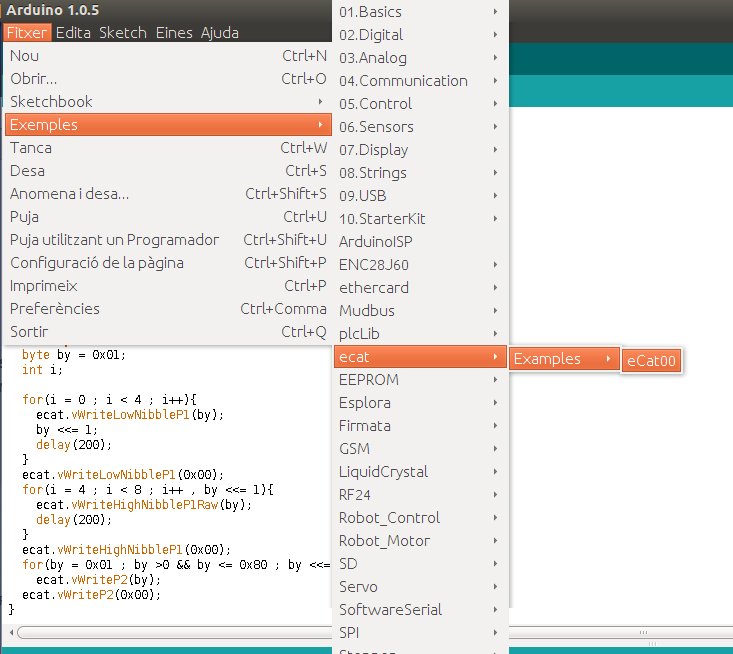
Task: Click Desa to save sketch
Action: pyautogui.click(x=168, y=171)
